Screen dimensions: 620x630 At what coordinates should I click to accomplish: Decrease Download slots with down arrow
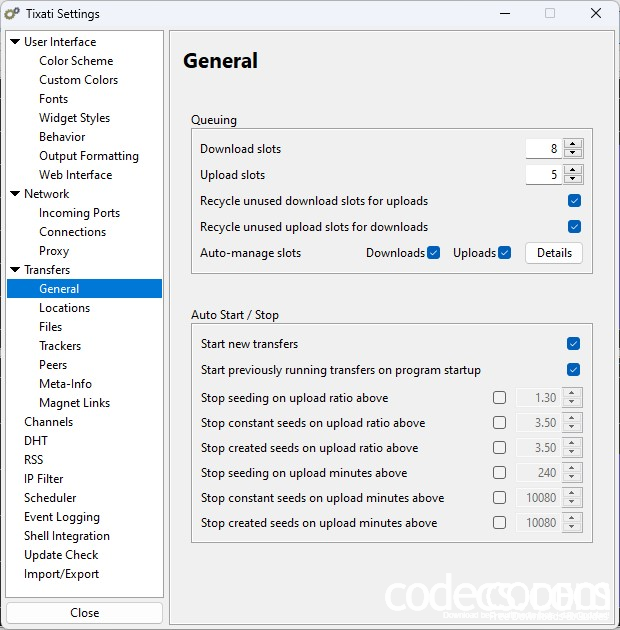573,153
